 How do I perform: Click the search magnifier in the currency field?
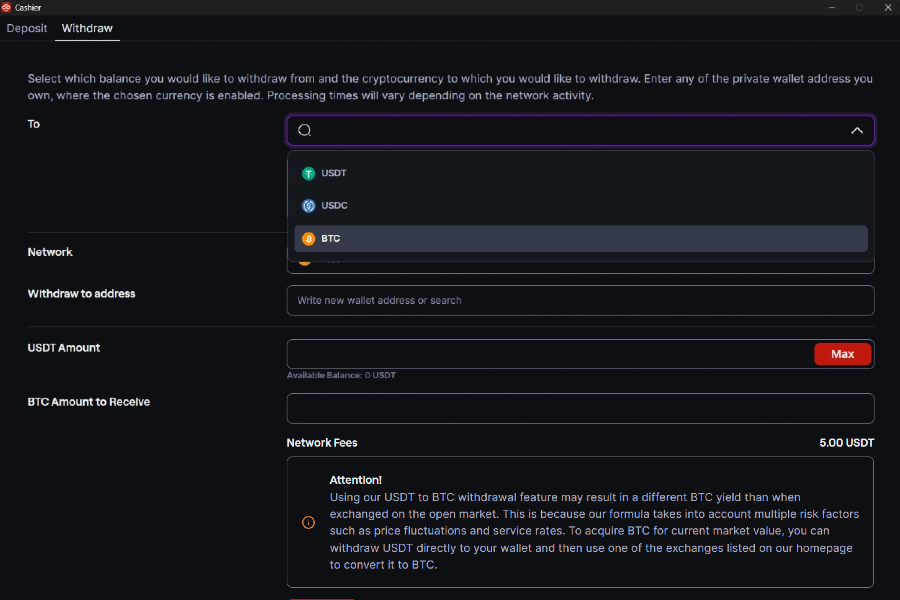[303, 130]
